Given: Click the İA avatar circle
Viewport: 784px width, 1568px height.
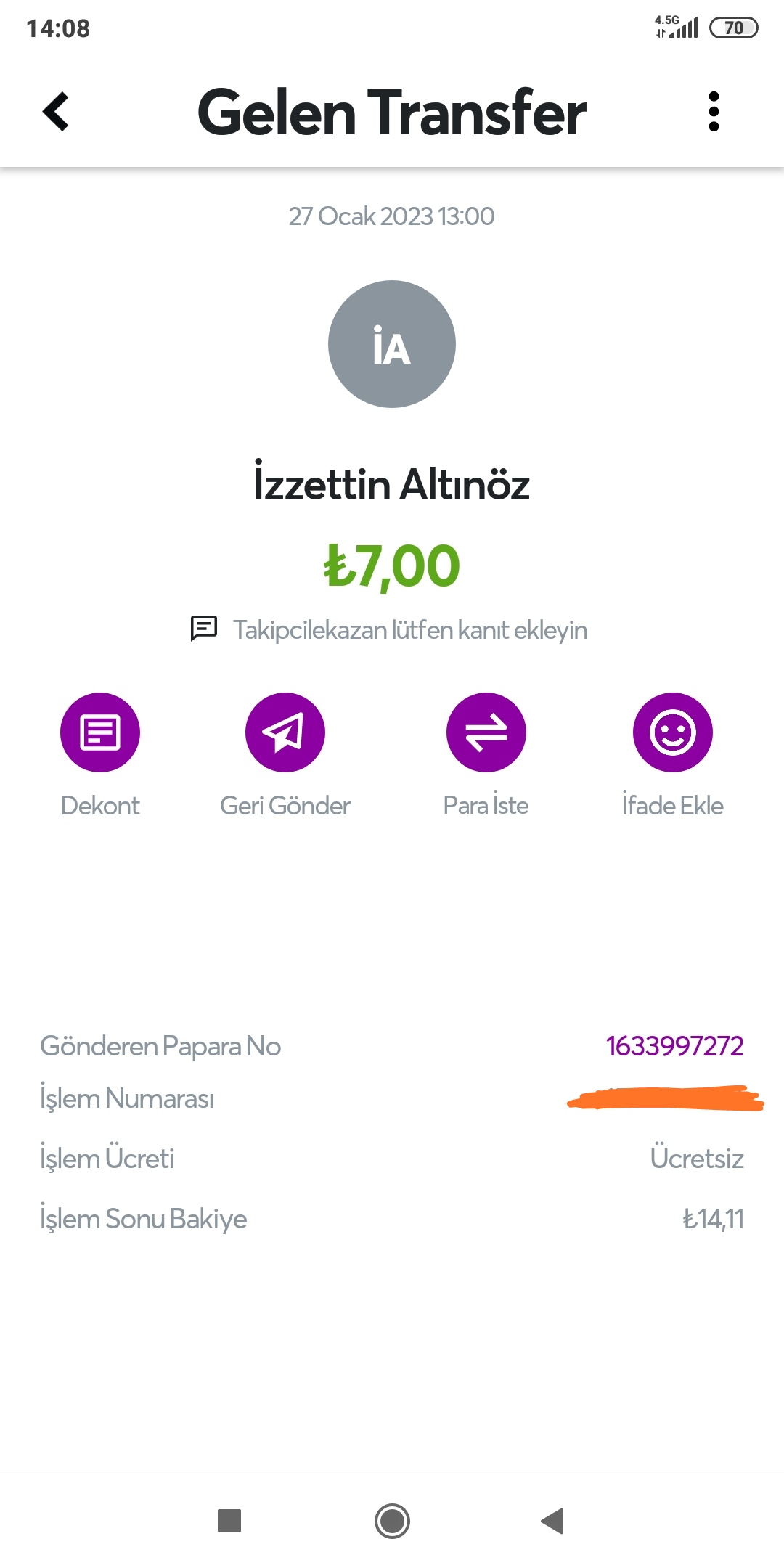Looking at the screenshot, I should point(392,344).
